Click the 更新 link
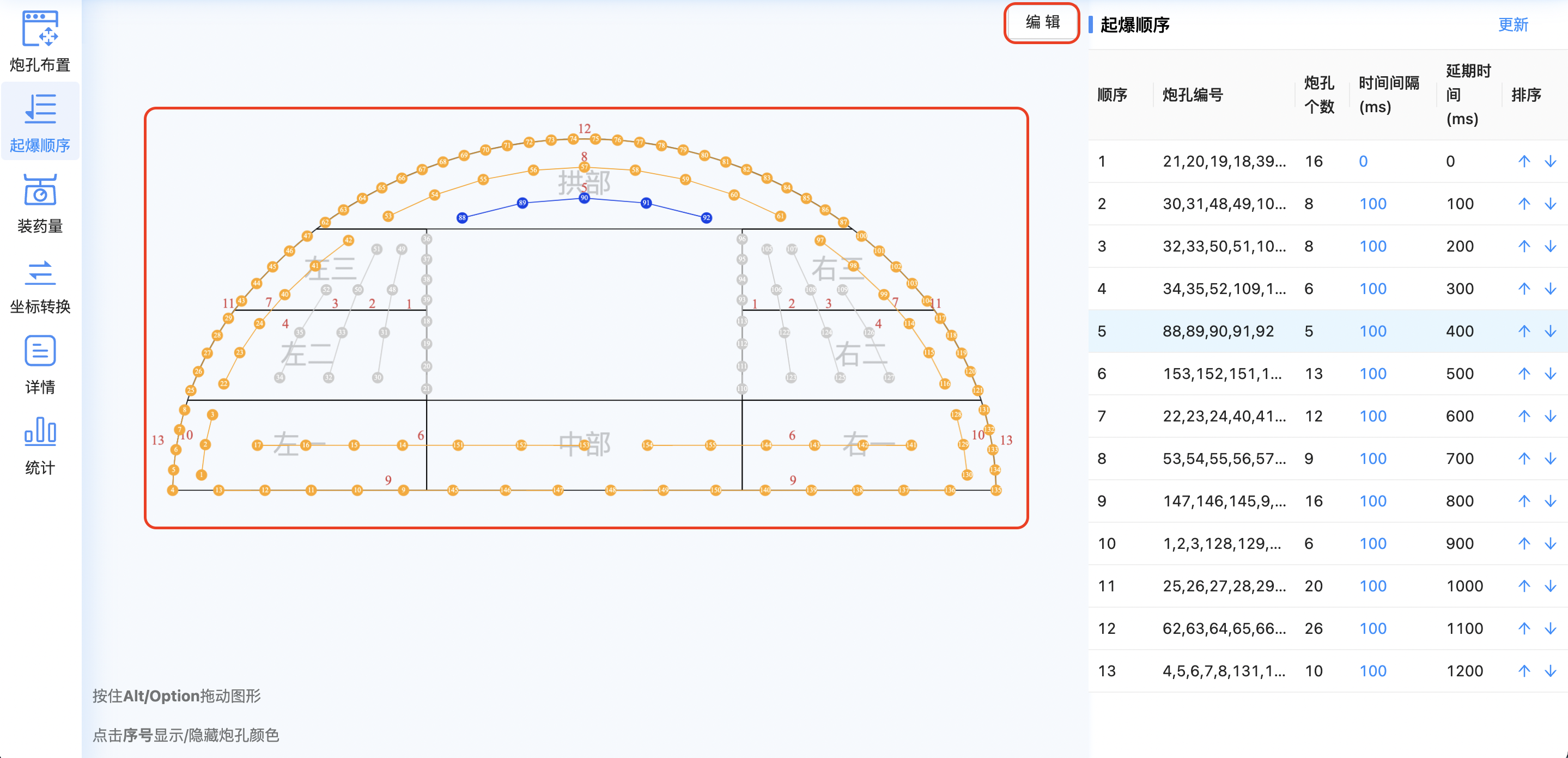The height and width of the screenshot is (758, 1568). tap(1512, 25)
